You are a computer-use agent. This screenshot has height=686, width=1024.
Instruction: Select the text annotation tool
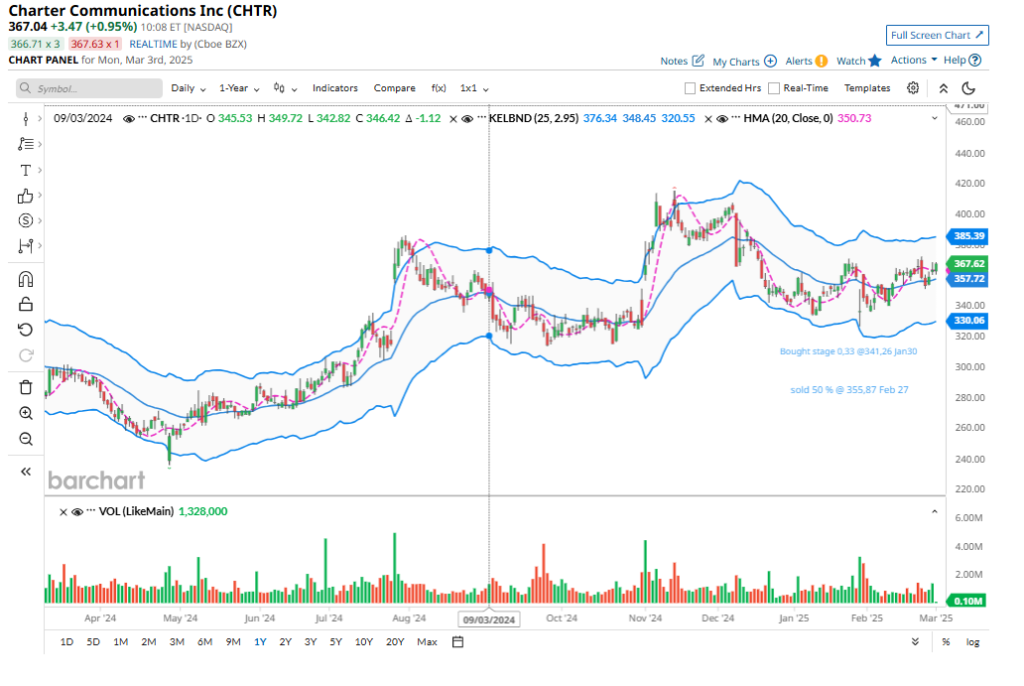tap(26, 170)
